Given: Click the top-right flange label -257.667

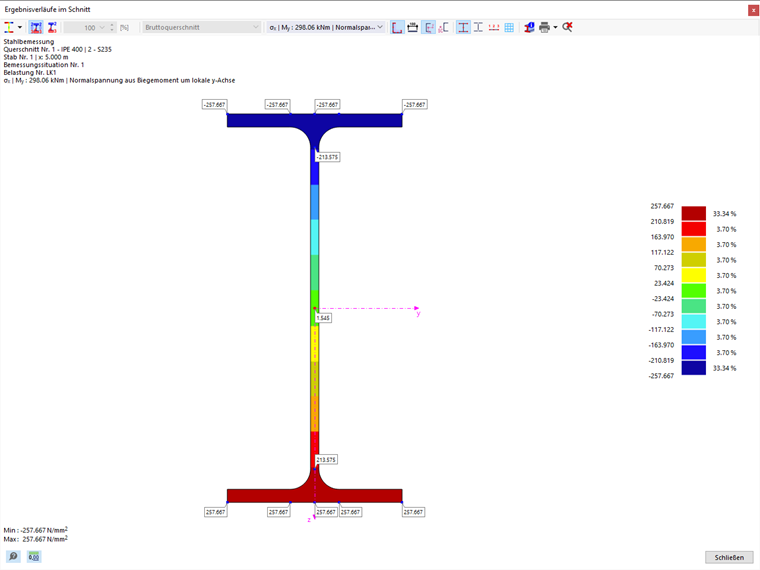Looking at the screenshot, I should [414, 105].
